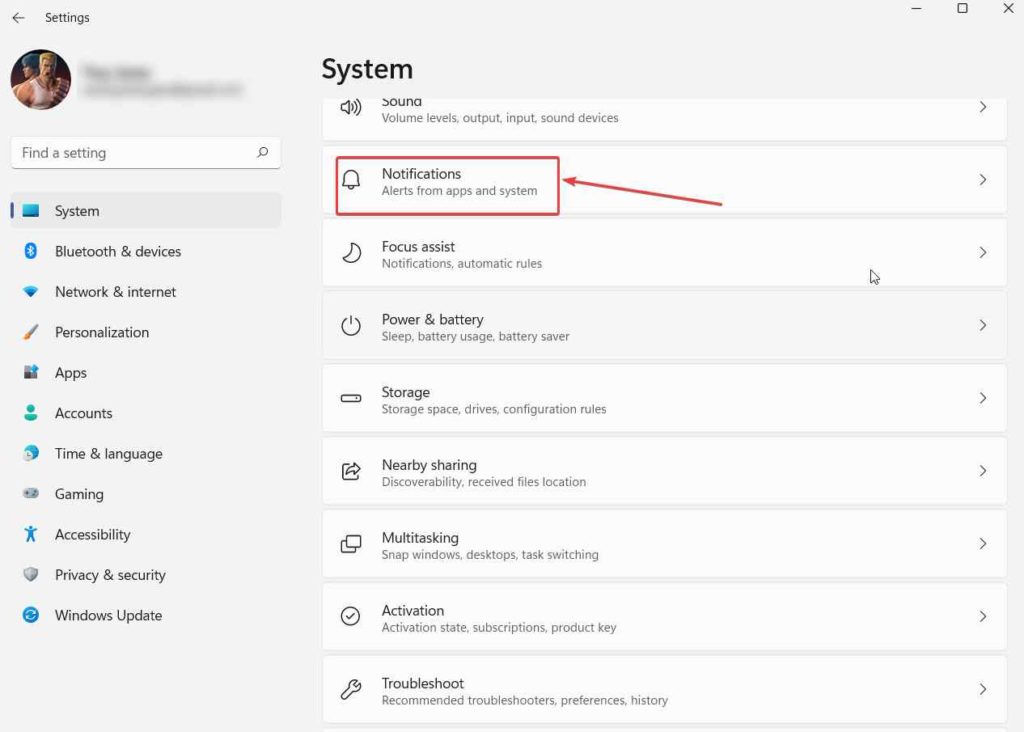Image resolution: width=1024 pixels, height=732 pixels.
Task: Select the Bluetooth & devices sidebar icon
Action: pyautogui.click(x=31, y=251)
